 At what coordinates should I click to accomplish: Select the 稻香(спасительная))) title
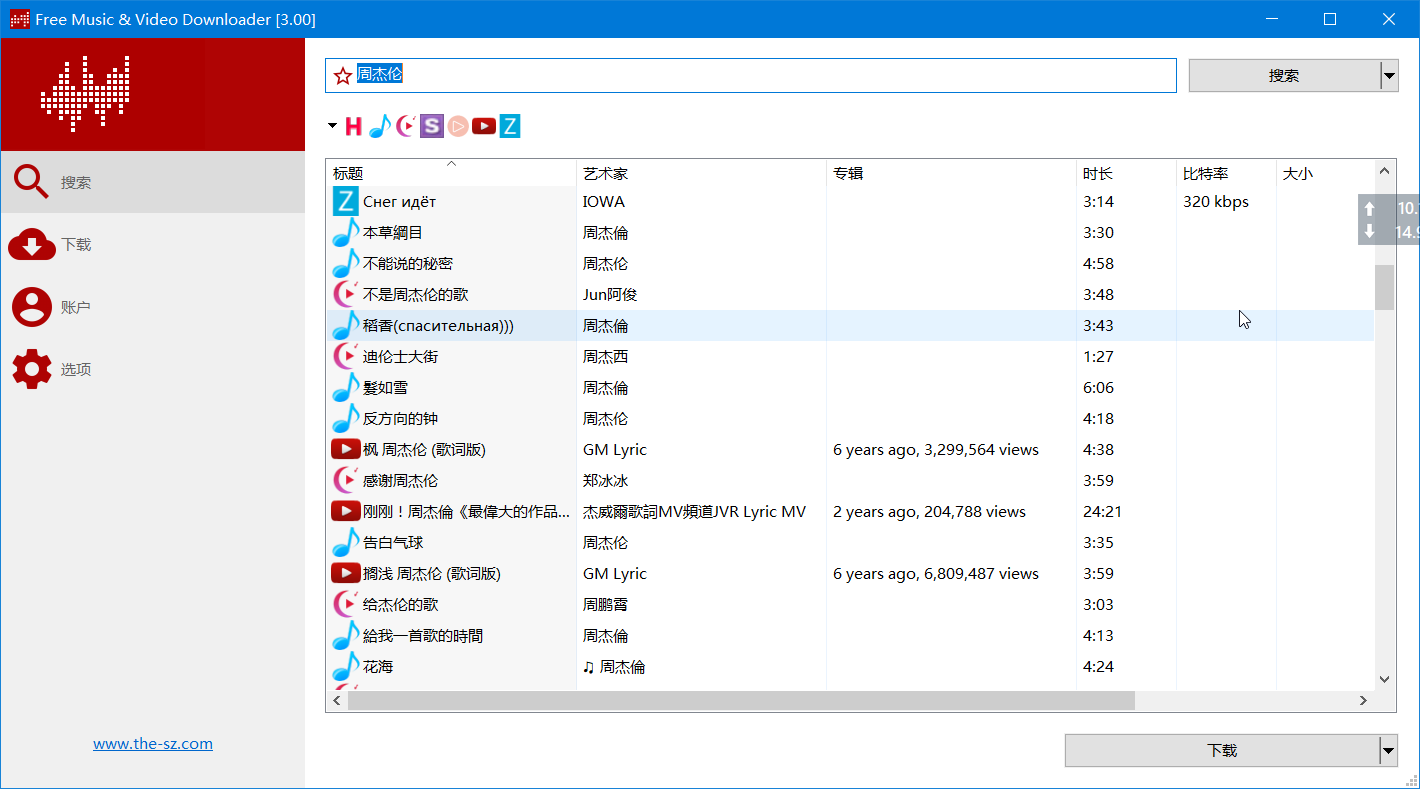[438, 325]
